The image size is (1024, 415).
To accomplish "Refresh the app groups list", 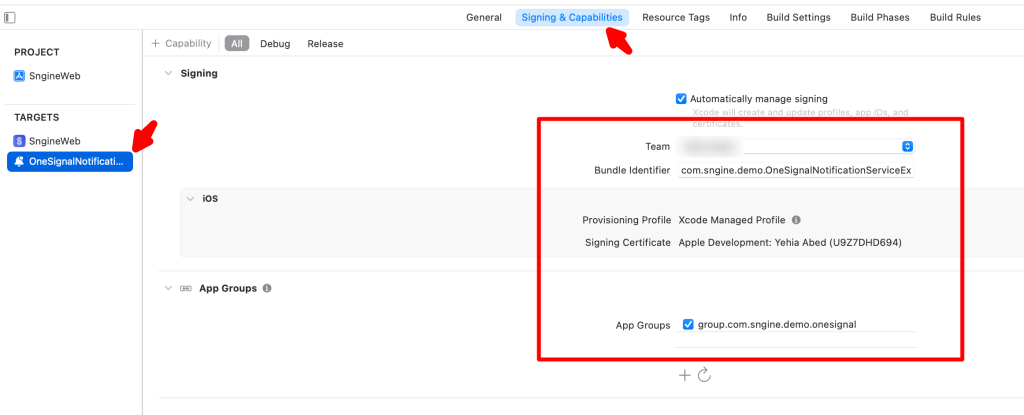I will (x=704, y=375).
